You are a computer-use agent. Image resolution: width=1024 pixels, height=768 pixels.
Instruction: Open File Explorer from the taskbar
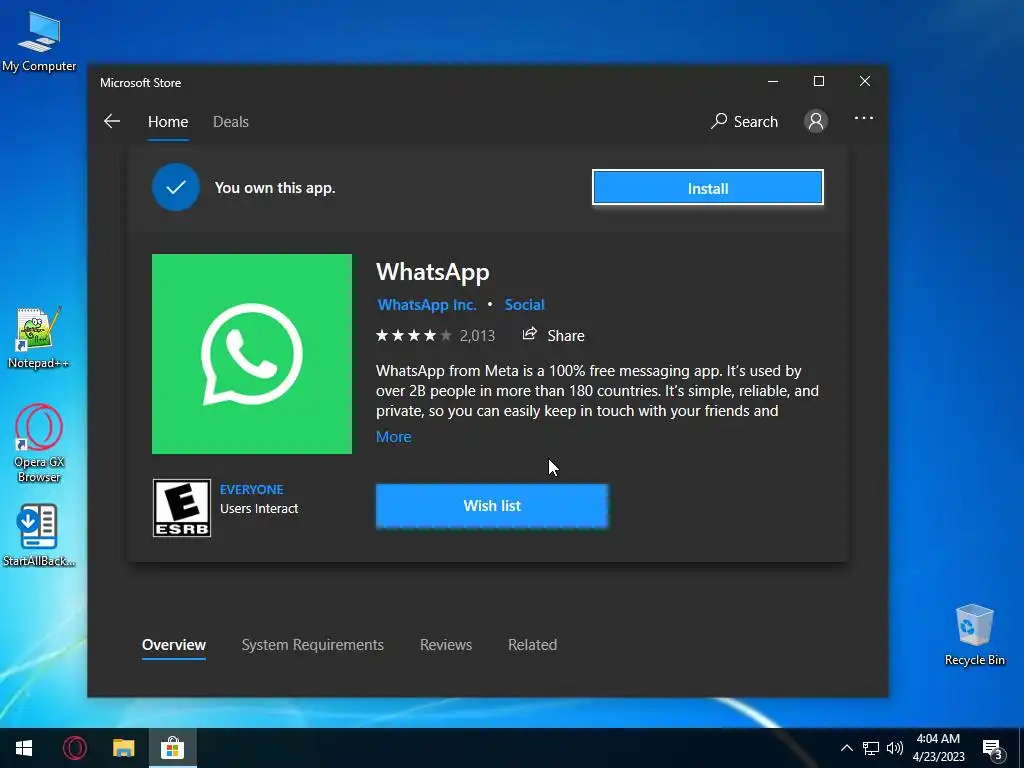123,748
